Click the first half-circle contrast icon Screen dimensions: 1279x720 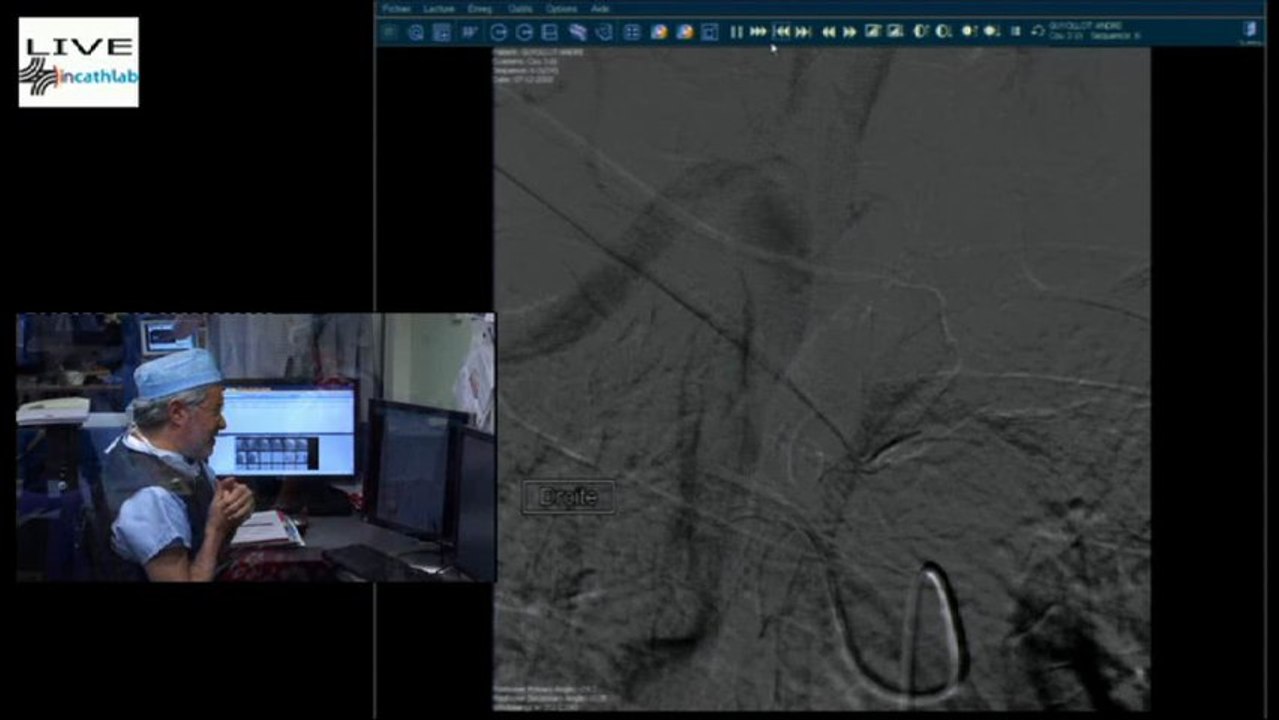coord(920,32)
